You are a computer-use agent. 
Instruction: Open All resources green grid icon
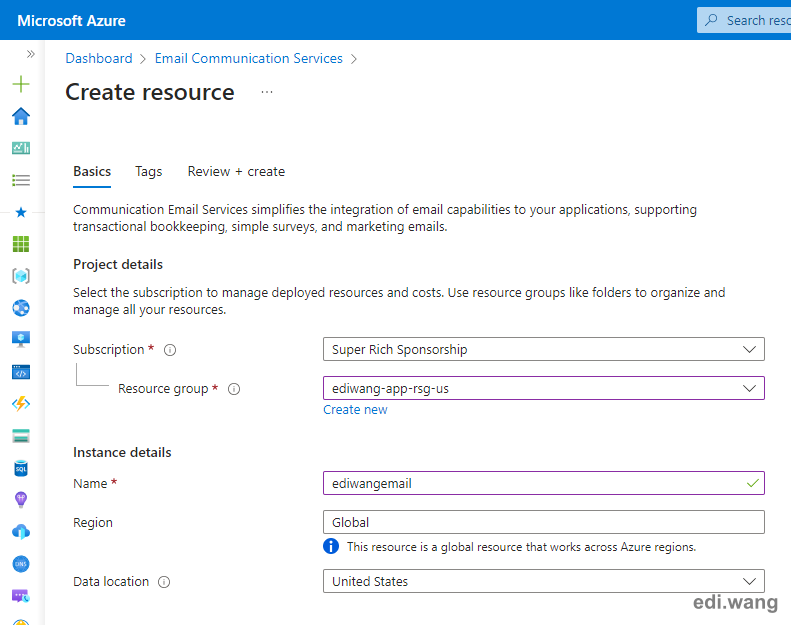click(21, 244)
